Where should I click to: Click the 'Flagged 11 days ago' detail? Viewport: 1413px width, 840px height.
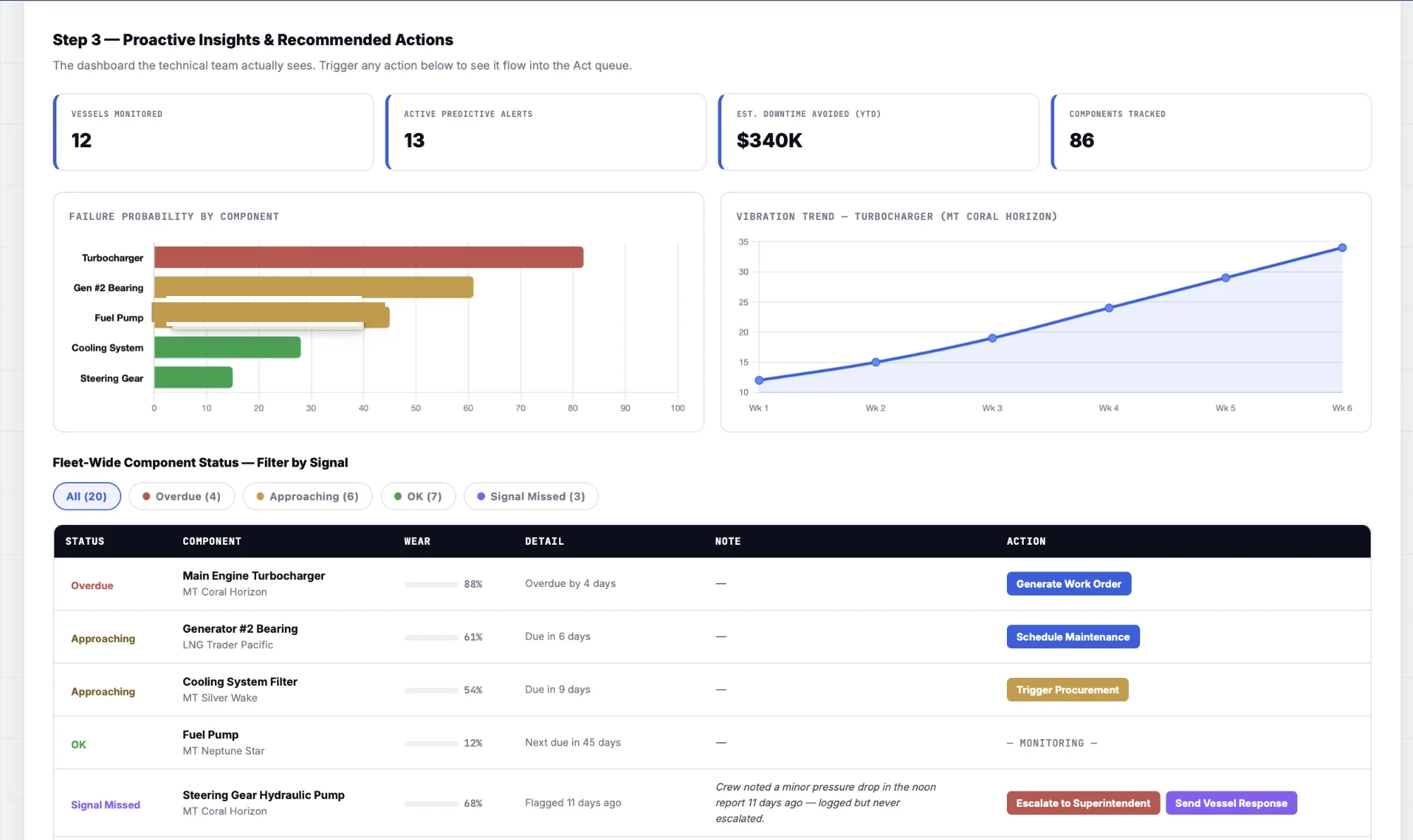[573, 803]
